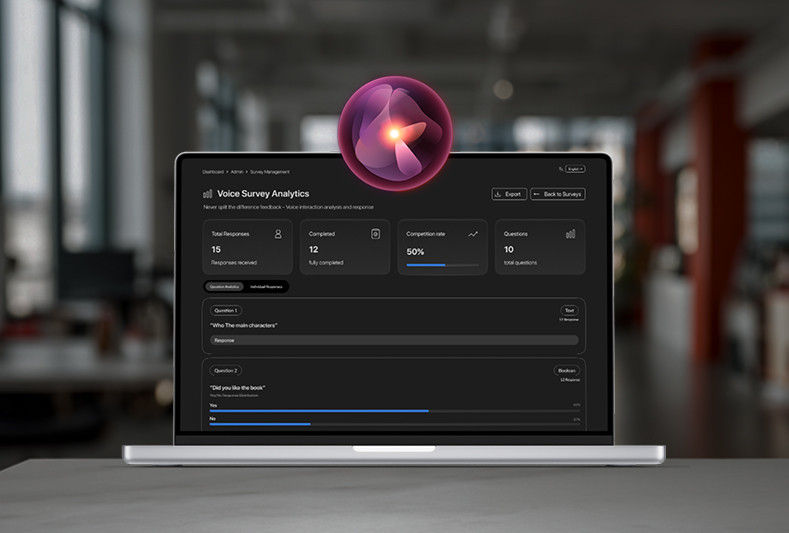The image size is (789, 533).
Task: Click the Competition rate progress bar
Action: [x=442, y=265]
